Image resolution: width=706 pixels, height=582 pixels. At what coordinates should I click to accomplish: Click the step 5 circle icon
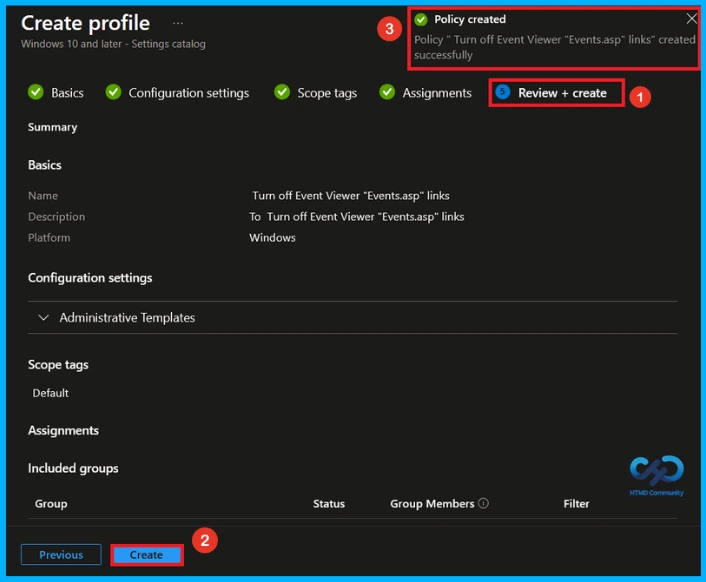point(502,92)
